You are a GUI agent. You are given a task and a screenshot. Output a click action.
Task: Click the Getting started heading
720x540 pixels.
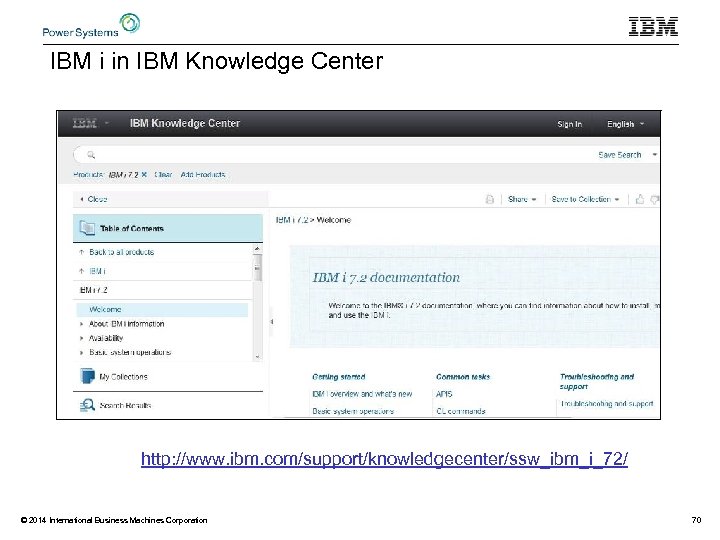pyautogui.click(x=338, y=377)
